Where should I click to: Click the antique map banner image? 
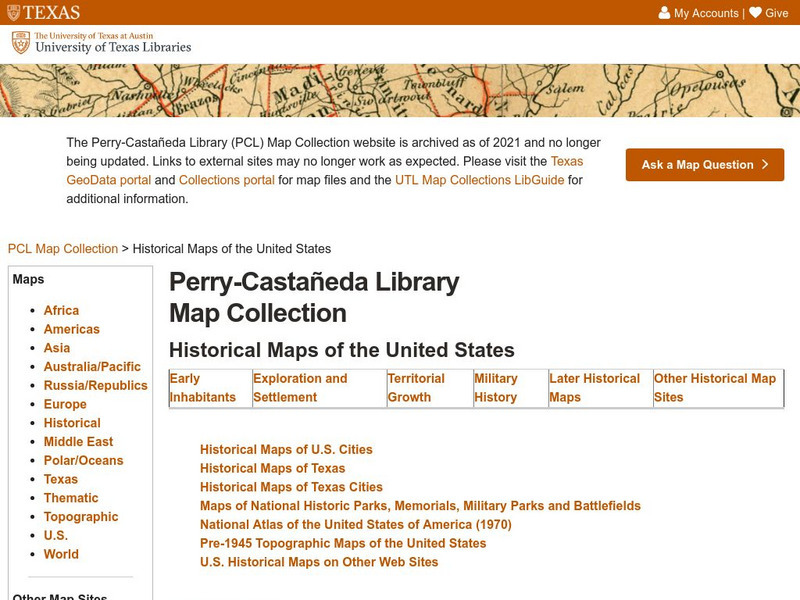(x=400, y=90)
